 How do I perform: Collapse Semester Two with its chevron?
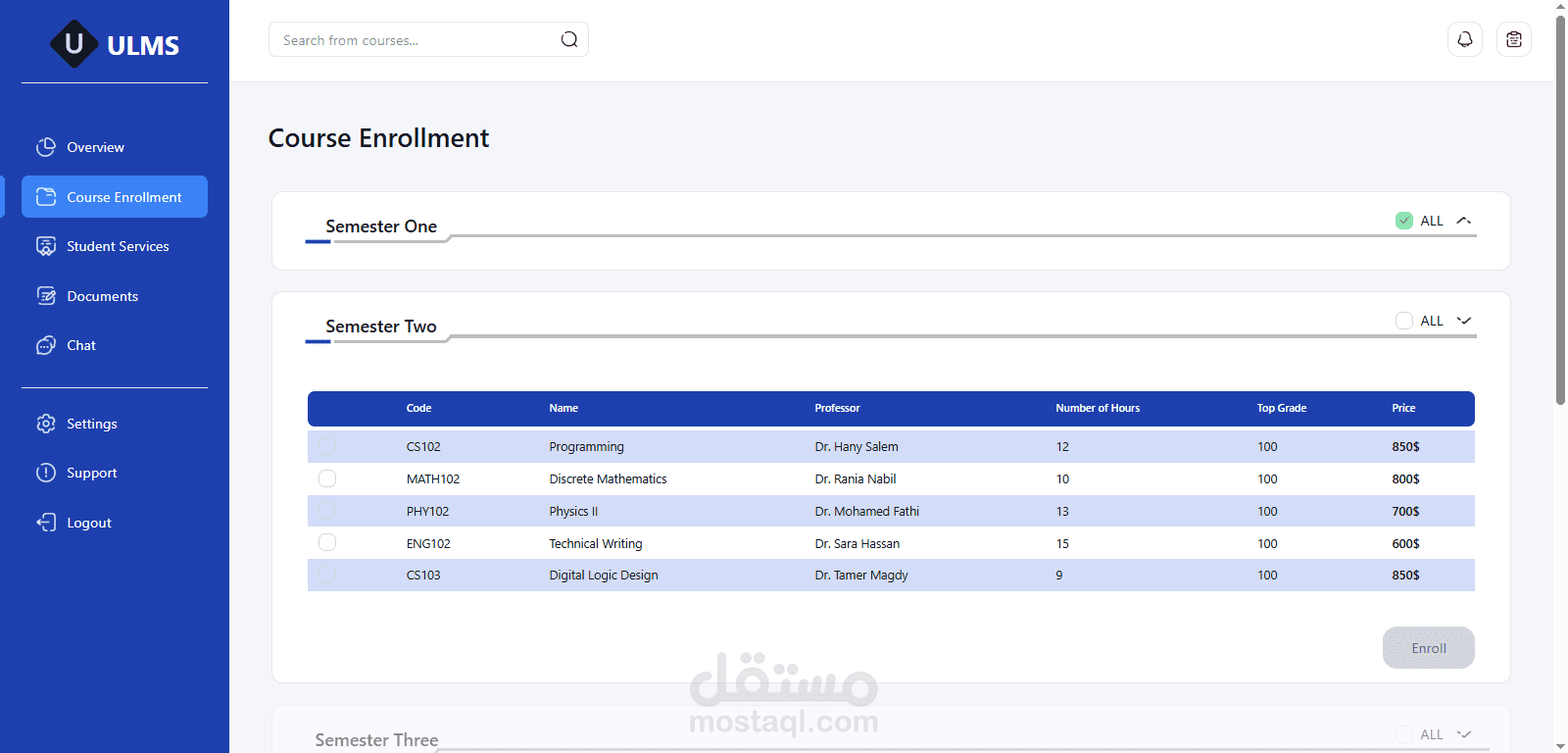click(1464, 321)
